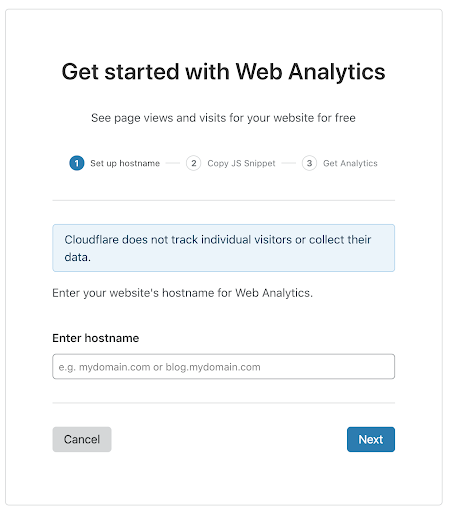Focus the Enter hostname input field
The height and width of the screenshot is (512, 452).
(224, 367)
